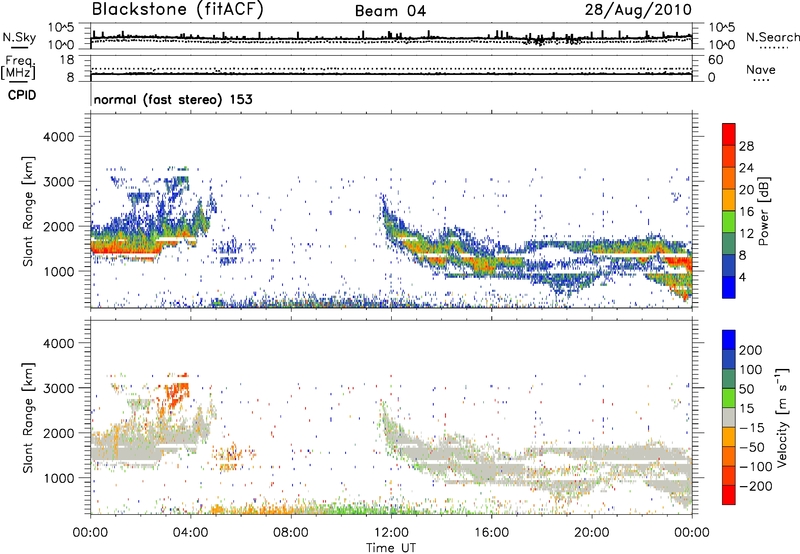Click the '08:00' time tick label
Screen dimensions: 800x554
pos(291,533)
